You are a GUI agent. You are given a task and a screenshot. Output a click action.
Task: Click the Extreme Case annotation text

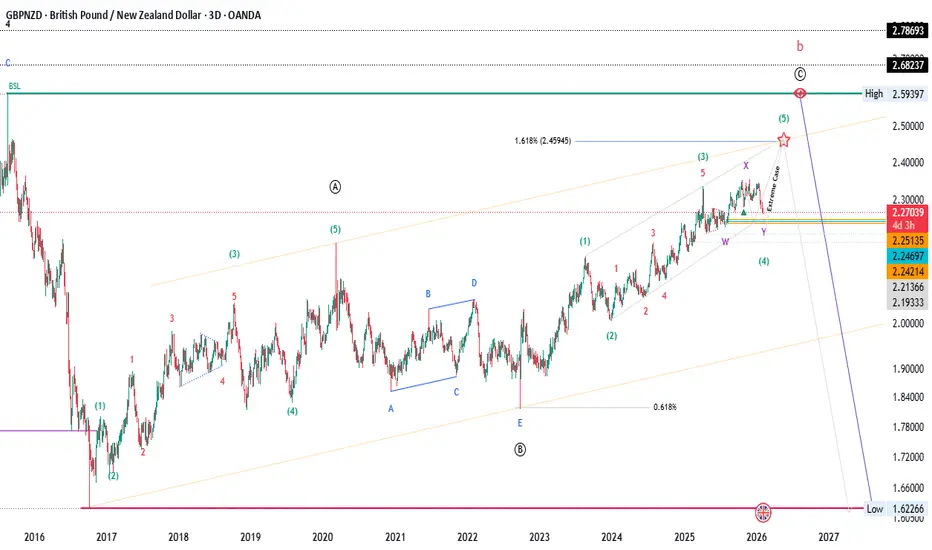[773, 188]
